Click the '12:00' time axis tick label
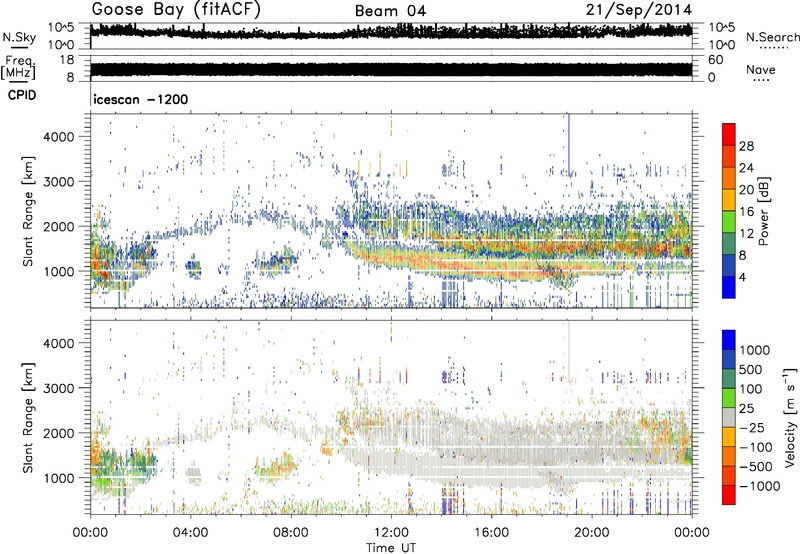The width and height of the screenshot is (800, 554). click(x=391, y=533)
